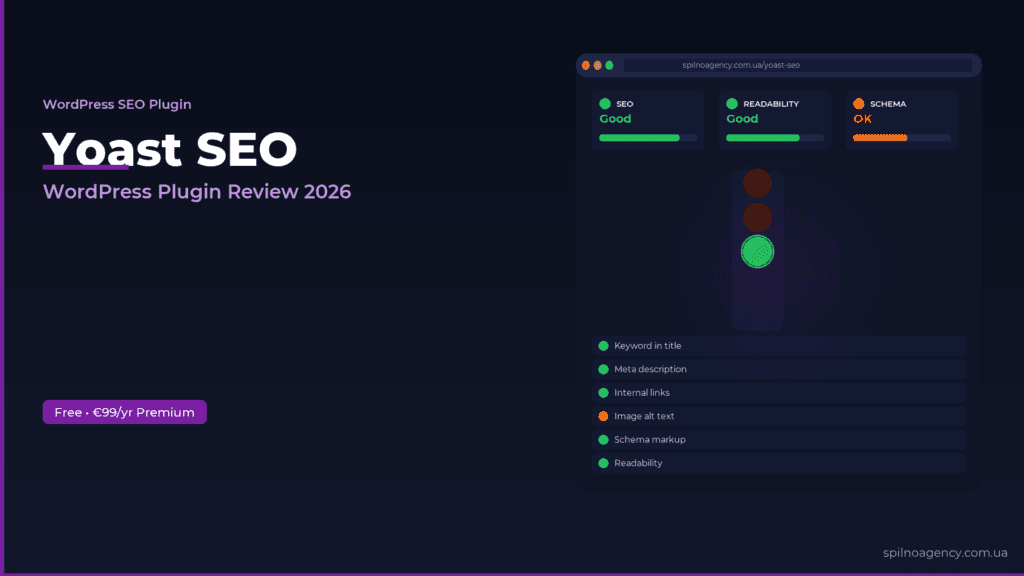The width and height of the screenshot is (1024, 576).
Task: Click the top red traffic light lamp
Action: [x=758, y=184]
